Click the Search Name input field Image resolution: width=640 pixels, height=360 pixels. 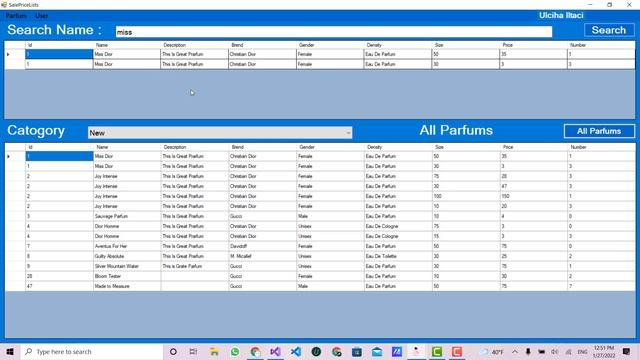(x=334, y=32)
